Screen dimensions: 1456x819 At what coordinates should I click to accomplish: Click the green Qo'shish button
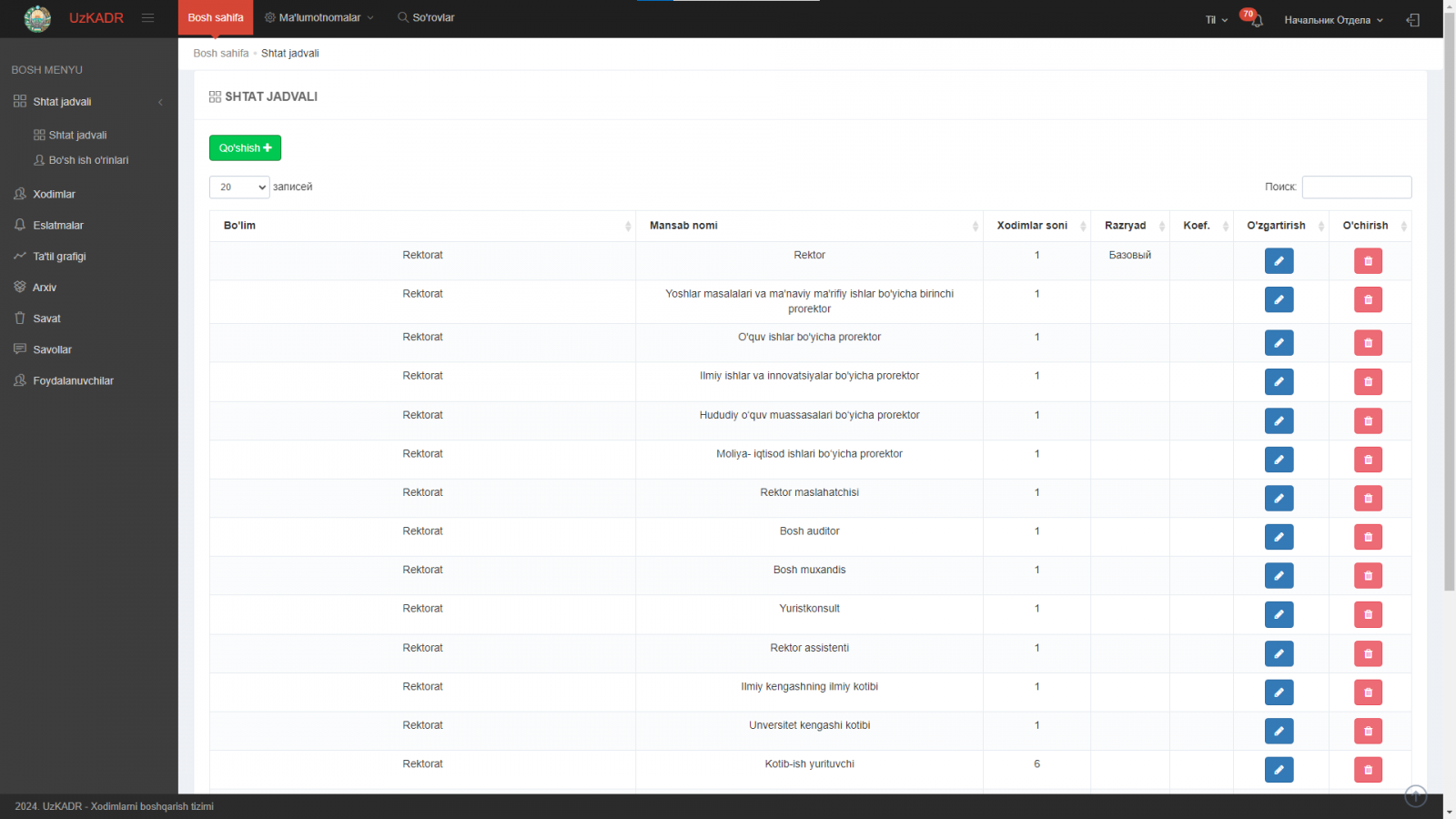tap(245, 147)
